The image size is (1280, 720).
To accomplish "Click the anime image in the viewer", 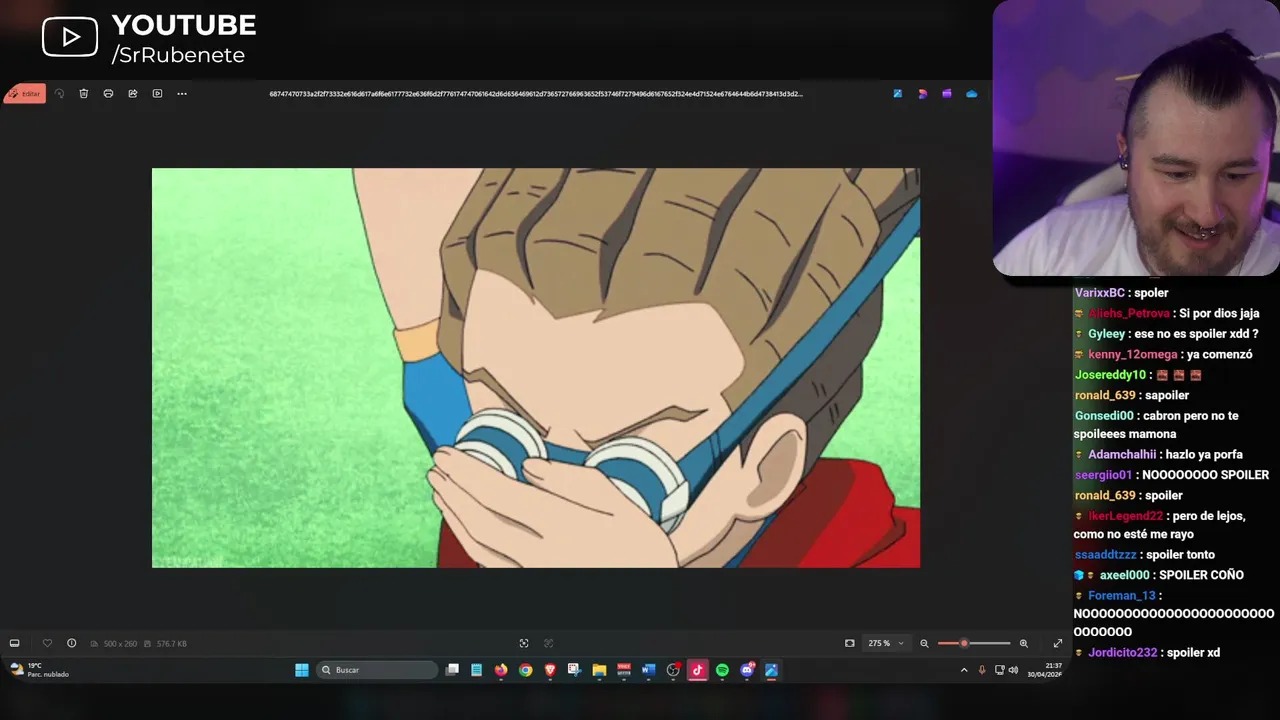I will [x=536, y=368].
